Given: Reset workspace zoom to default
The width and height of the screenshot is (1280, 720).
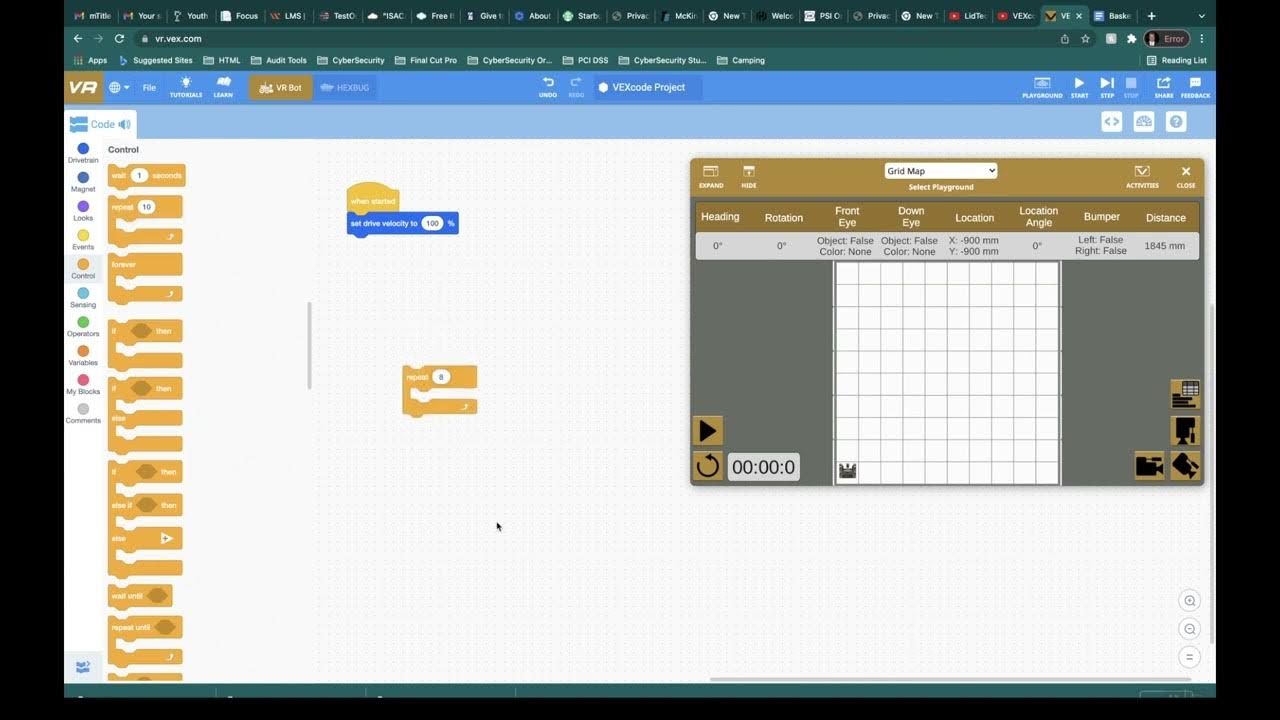Looking at the screenshot, I should [1189, 657].
